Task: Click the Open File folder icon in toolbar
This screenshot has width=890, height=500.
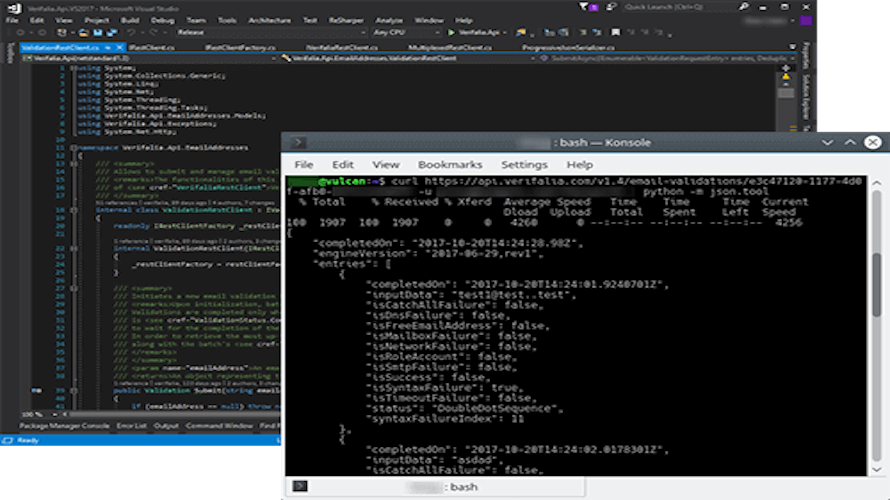Action: pyautogui.click(x=83, y=32)
